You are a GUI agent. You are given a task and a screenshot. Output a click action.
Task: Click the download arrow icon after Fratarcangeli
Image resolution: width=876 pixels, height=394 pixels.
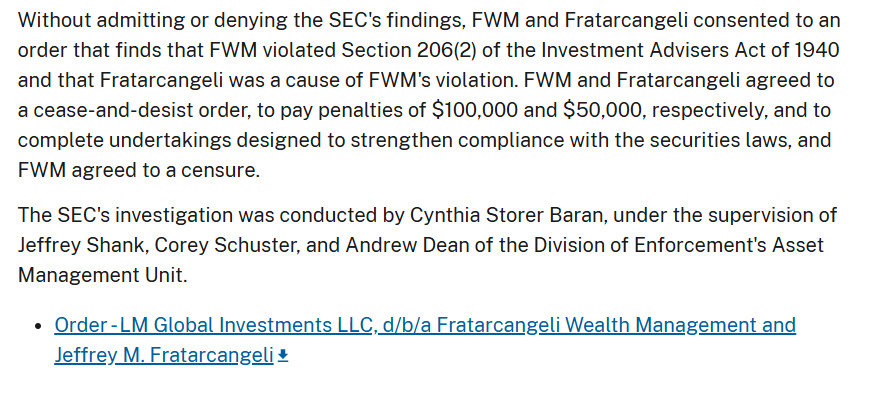coord(283,355)
